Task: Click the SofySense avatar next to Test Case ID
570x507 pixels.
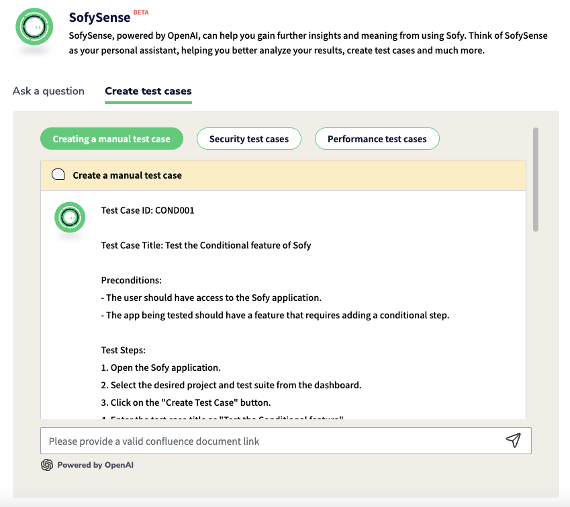Action: pyautogui.click(x=70, y=217)
